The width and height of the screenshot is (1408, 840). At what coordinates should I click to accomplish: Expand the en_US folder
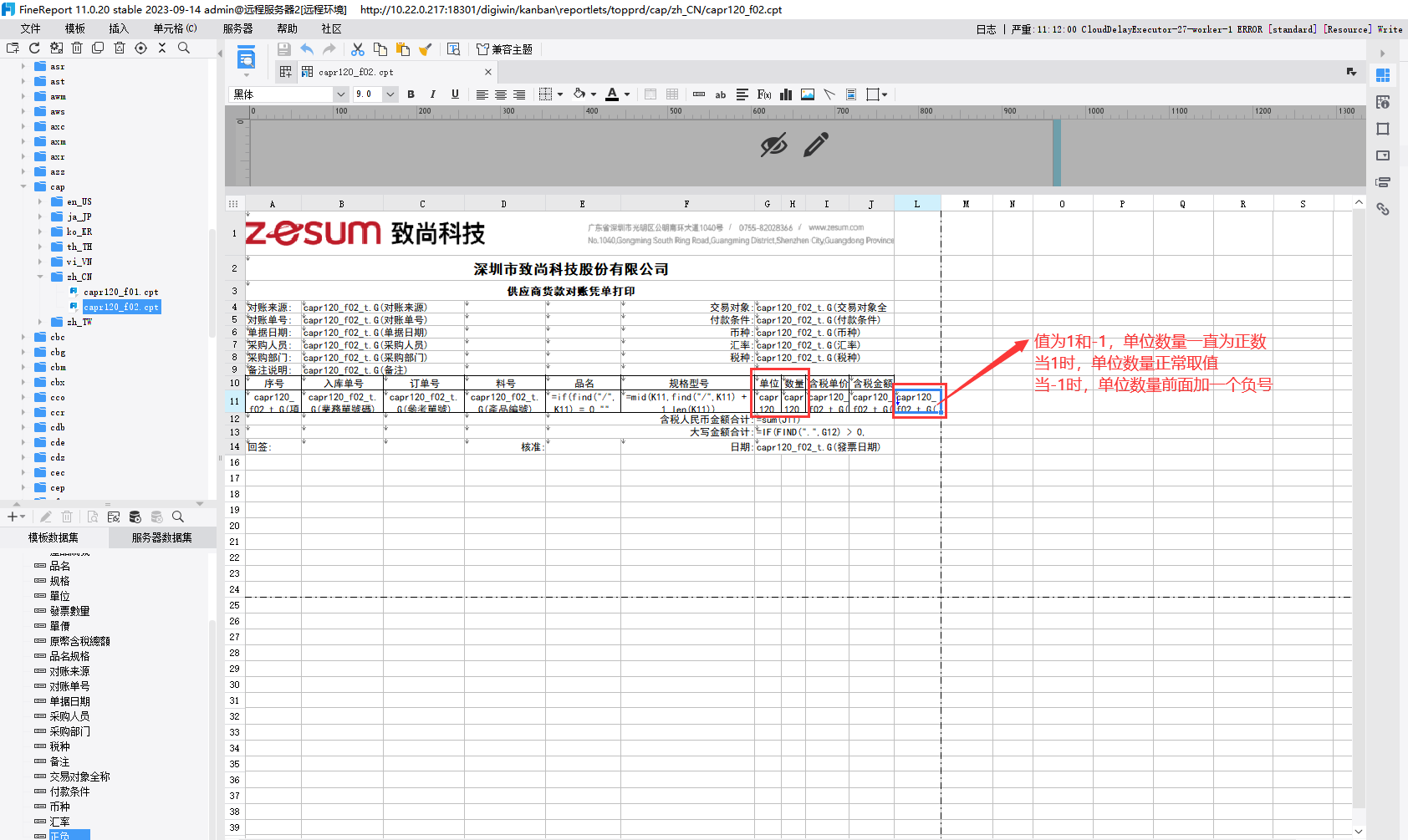(39, 201)
